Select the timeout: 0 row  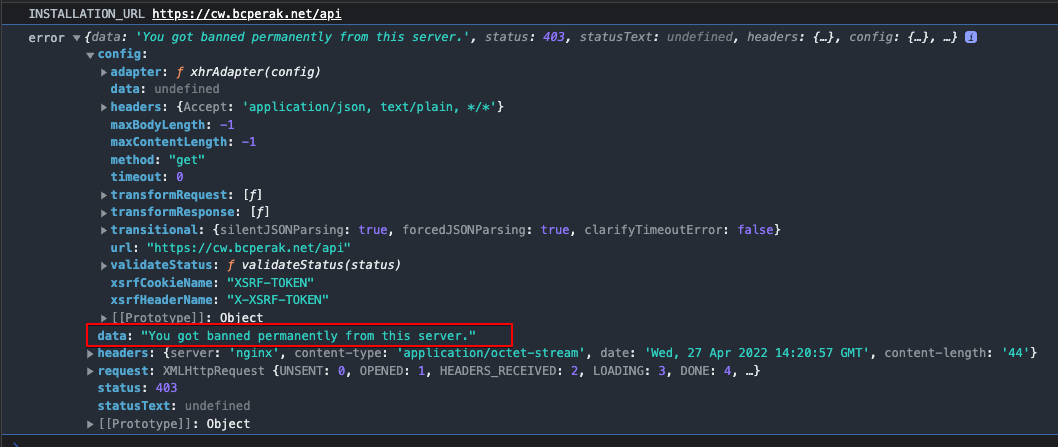click(x=146, y=178)
